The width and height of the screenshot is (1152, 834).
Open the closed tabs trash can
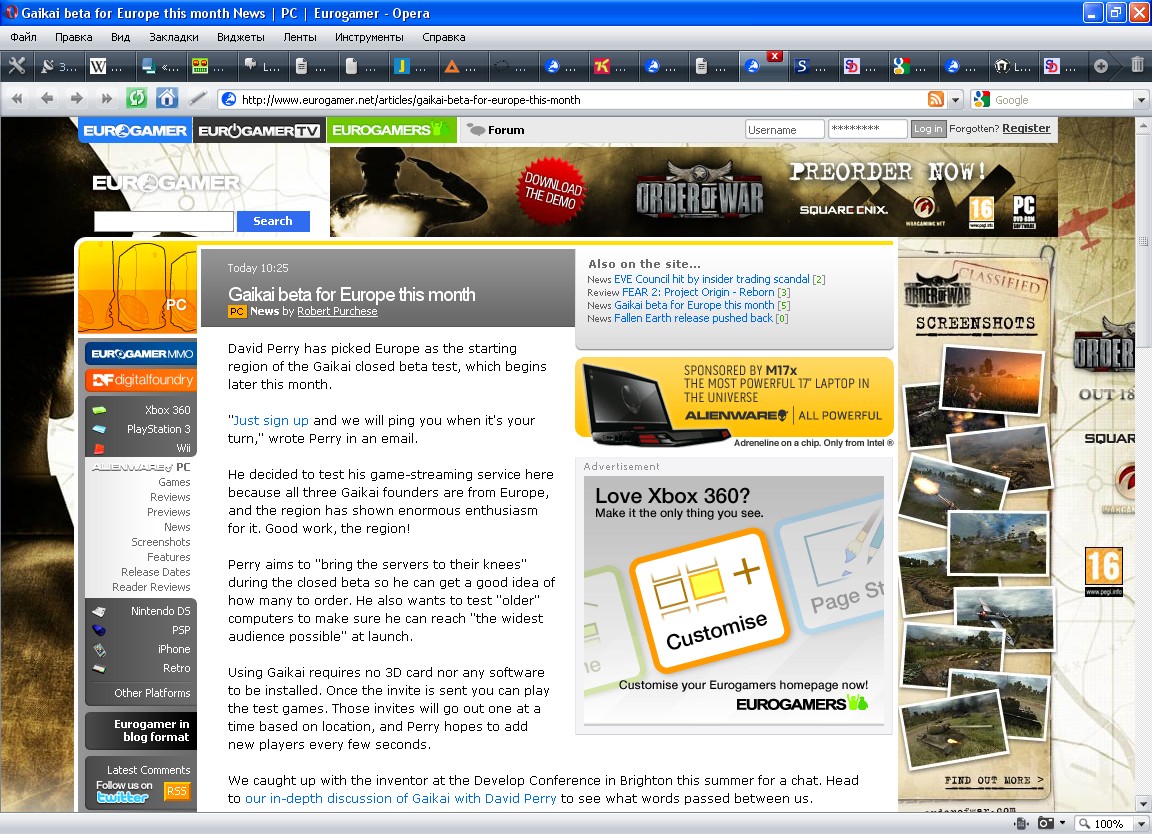(x=1137, y=65)
